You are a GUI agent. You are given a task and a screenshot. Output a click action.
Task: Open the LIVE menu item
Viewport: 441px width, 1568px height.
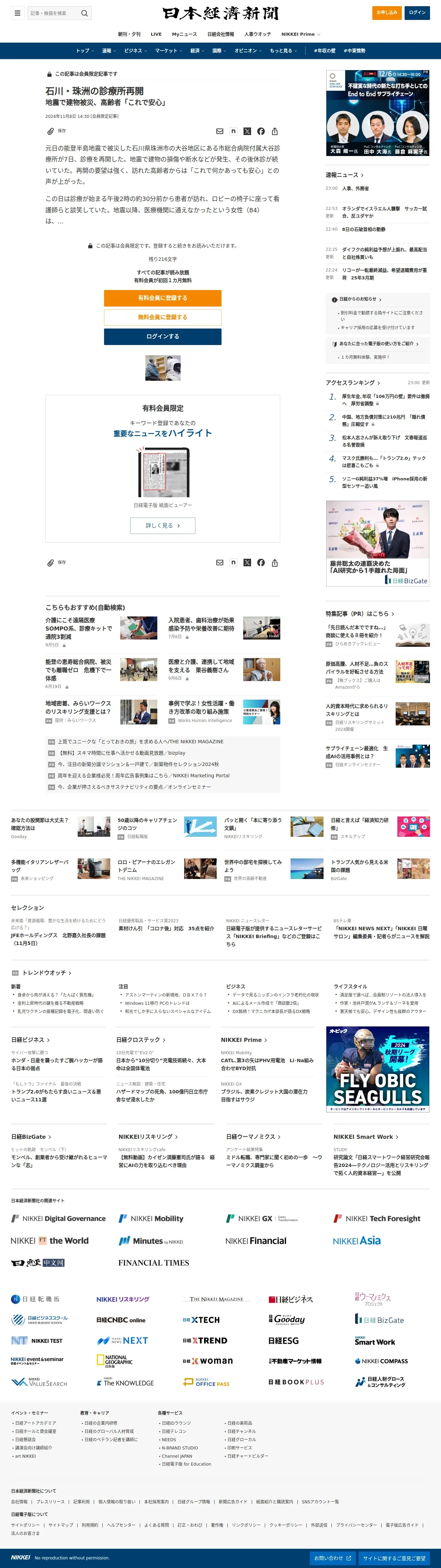coord(156,34)
